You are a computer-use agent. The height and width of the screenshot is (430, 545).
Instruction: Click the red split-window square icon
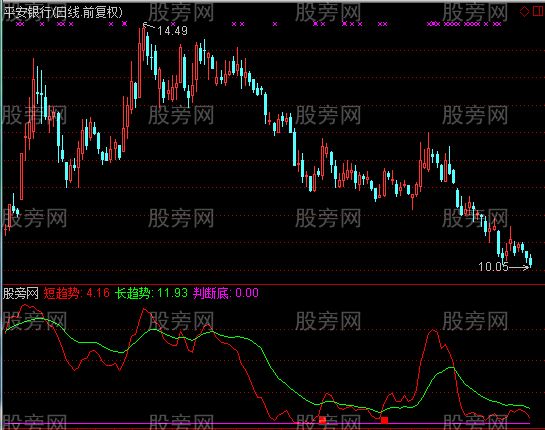point(538,12)
